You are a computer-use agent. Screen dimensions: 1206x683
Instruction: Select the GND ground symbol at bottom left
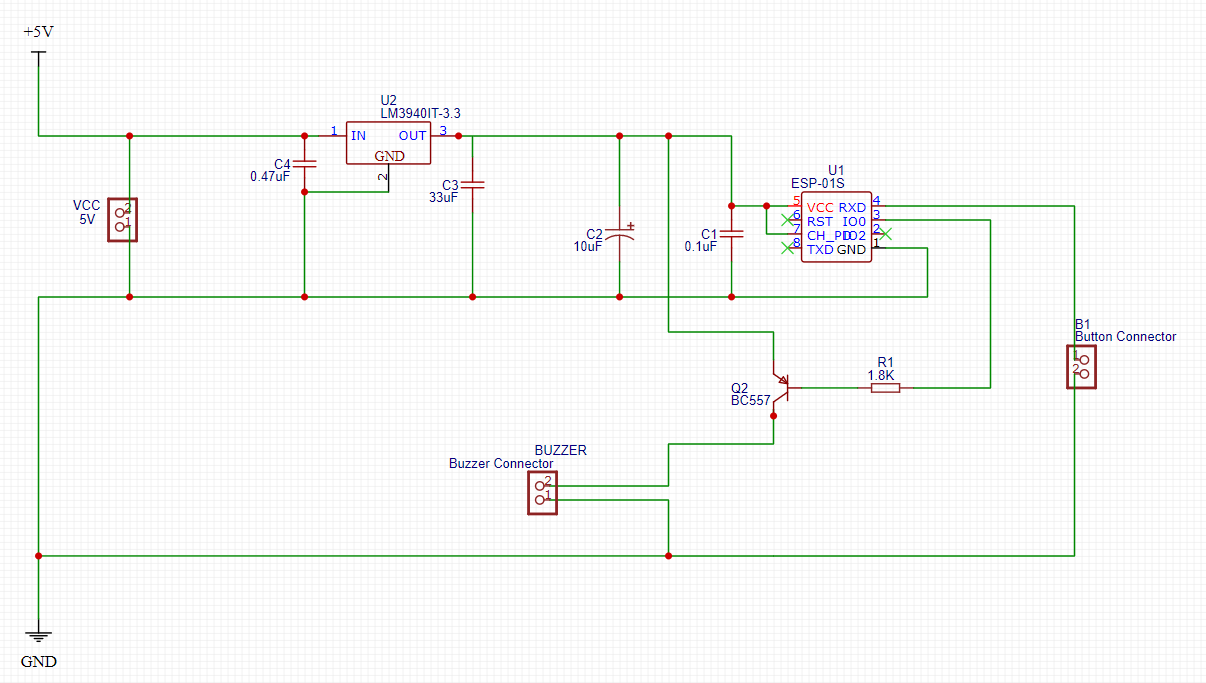click(38, 633)
